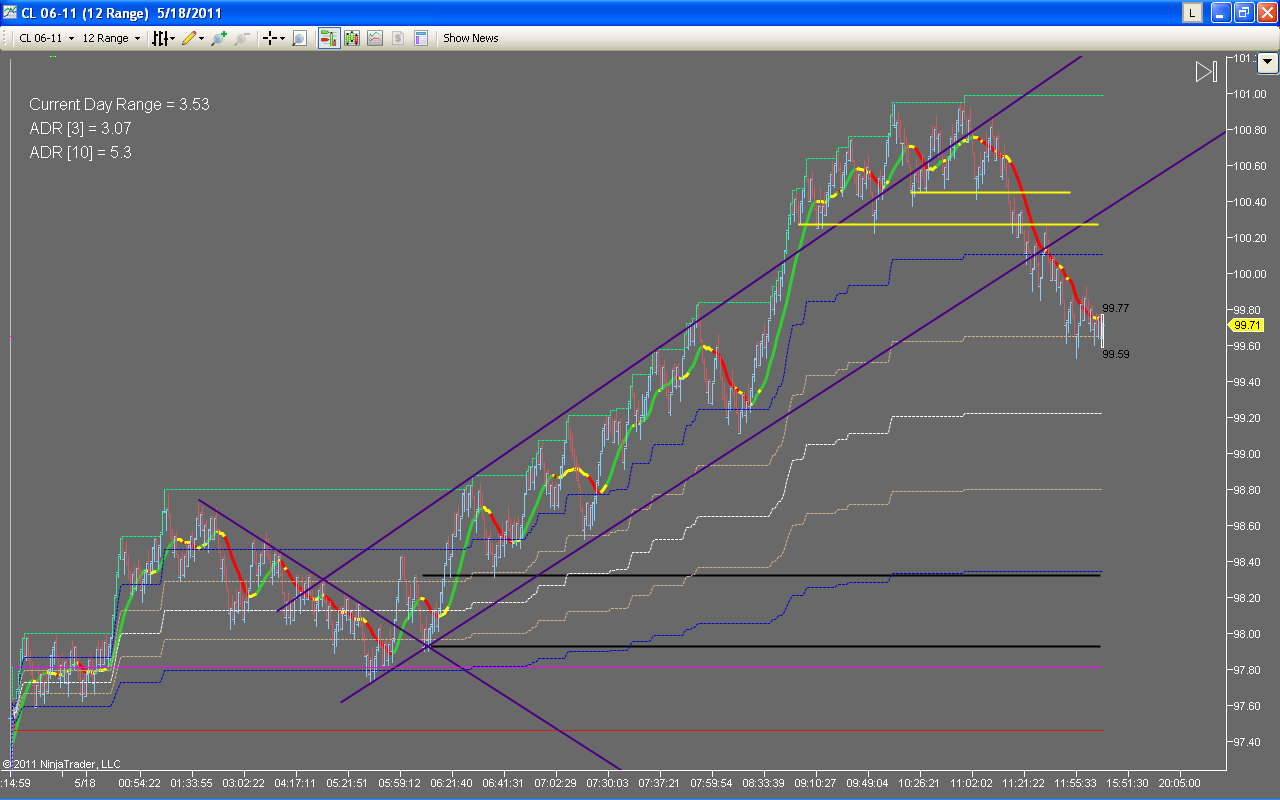Click the 11:02:02 time axis label

(972, 783)
